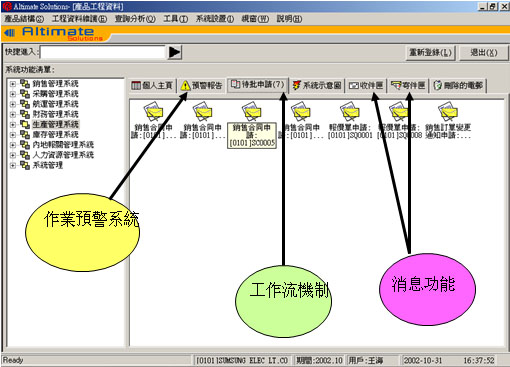Open the third 銷售合同申請 [0101]SC0005 mail icon

(x=251, y=112)
